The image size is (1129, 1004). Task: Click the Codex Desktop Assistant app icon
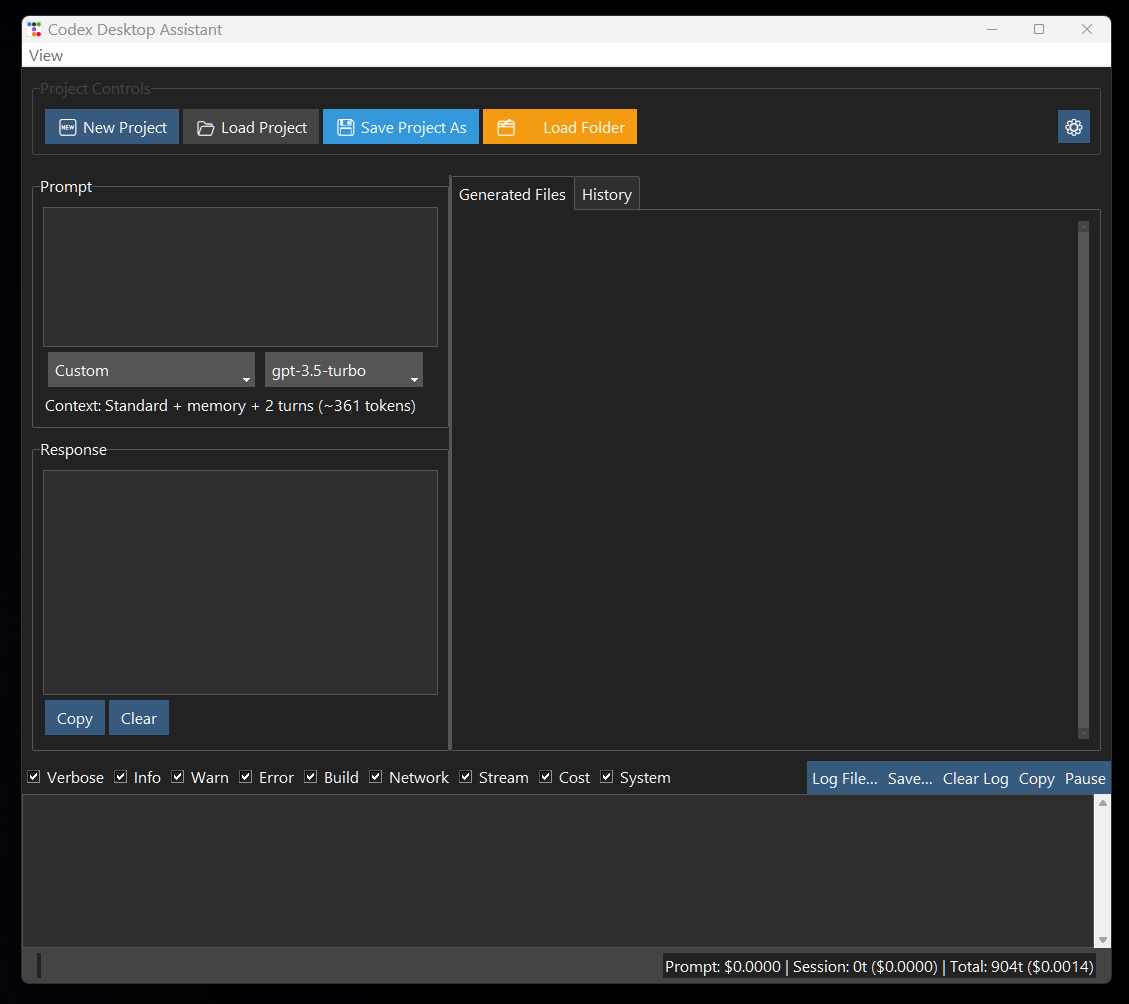[x=35, y=29]
